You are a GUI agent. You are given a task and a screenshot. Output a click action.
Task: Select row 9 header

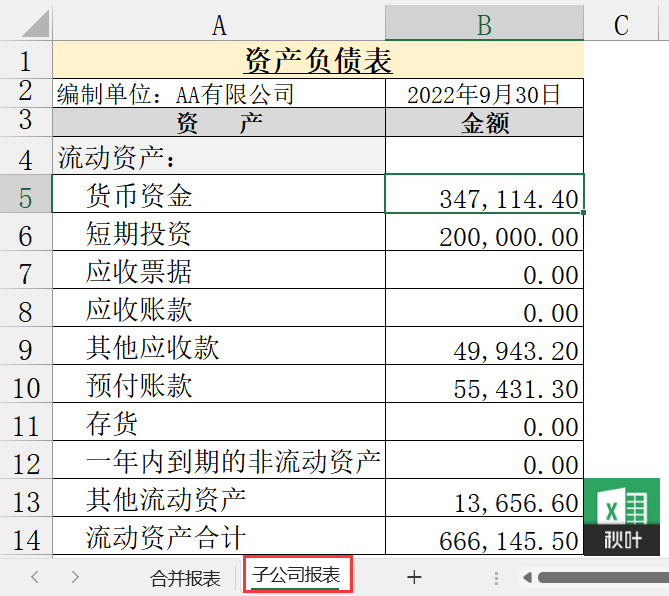tap(26, 346)
